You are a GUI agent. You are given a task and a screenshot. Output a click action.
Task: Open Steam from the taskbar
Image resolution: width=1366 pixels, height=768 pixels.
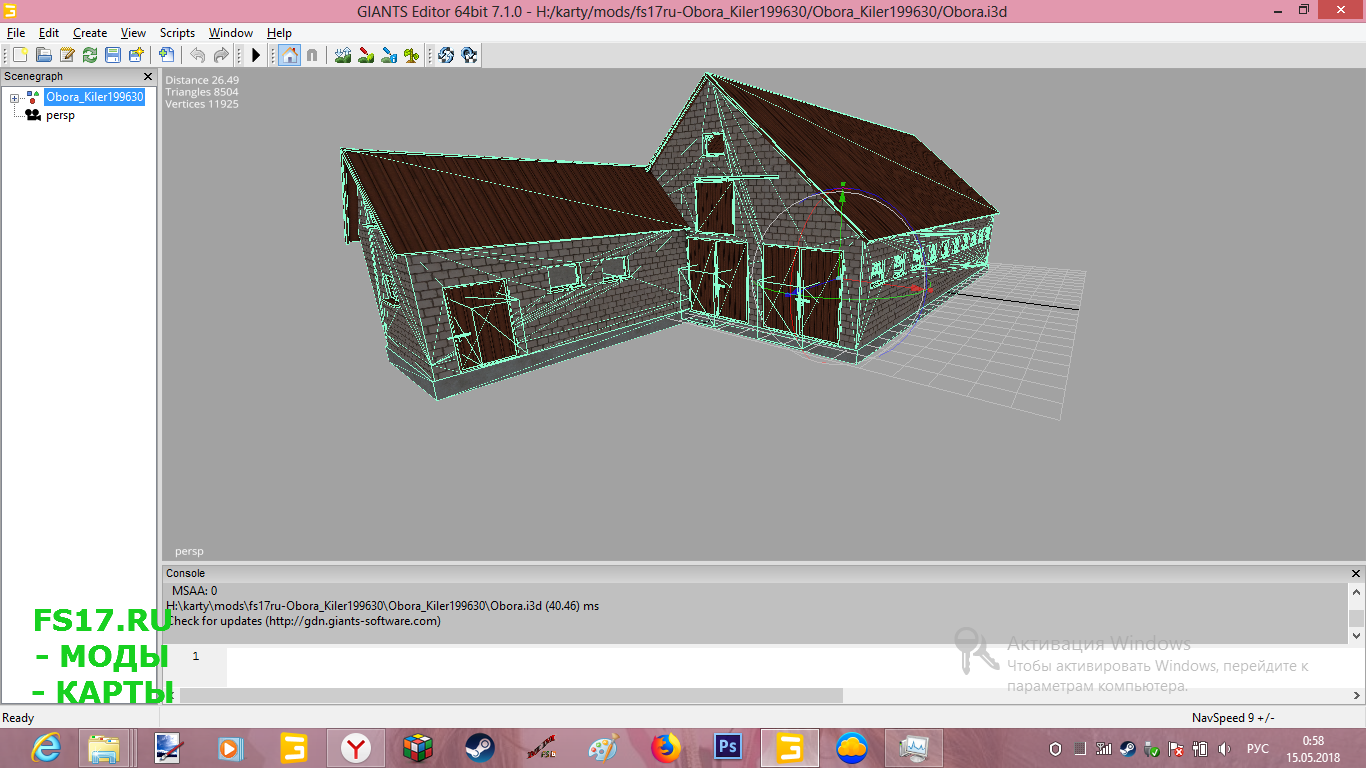click(x=479, y=748)
